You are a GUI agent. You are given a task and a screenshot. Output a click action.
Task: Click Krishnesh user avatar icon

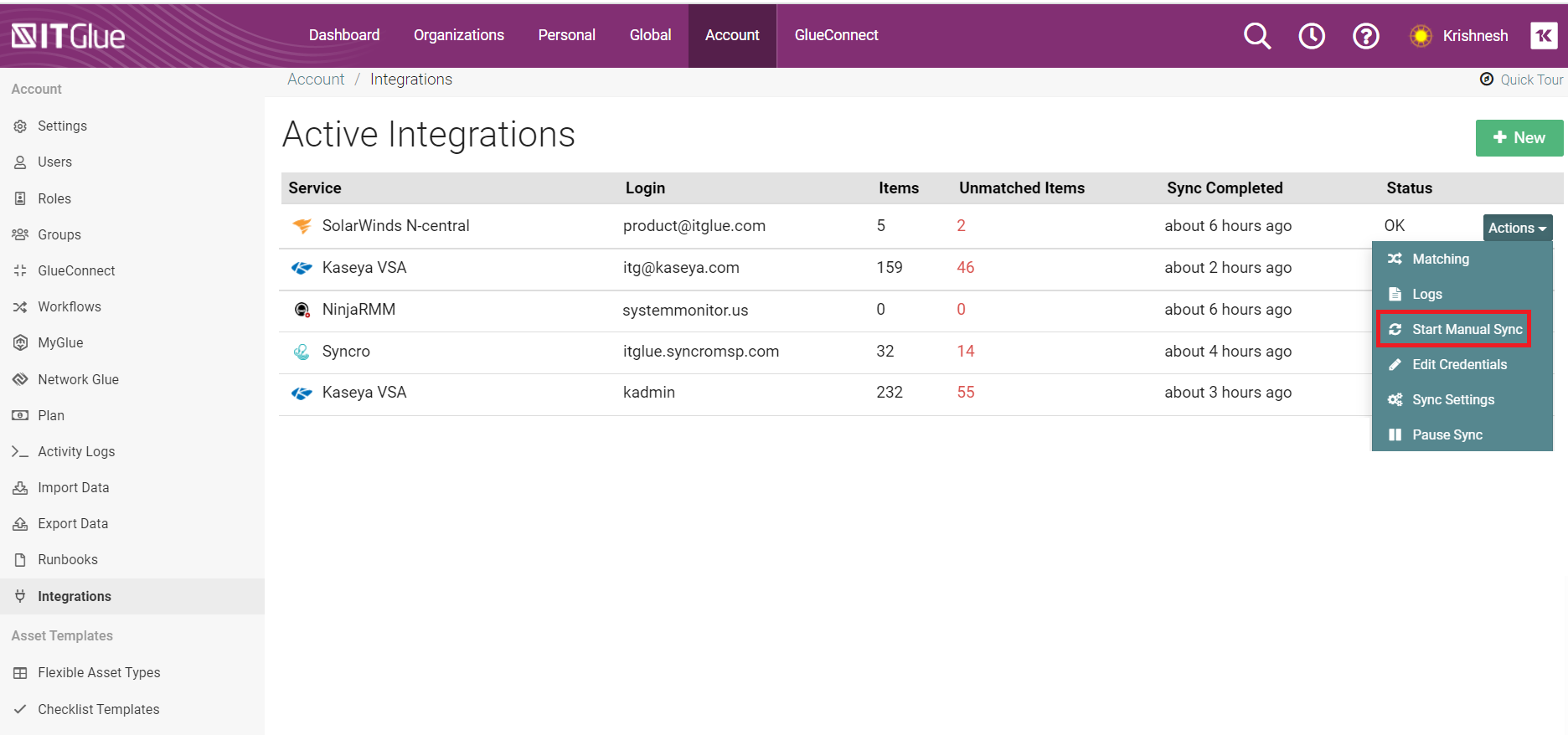coord(1421,36)
